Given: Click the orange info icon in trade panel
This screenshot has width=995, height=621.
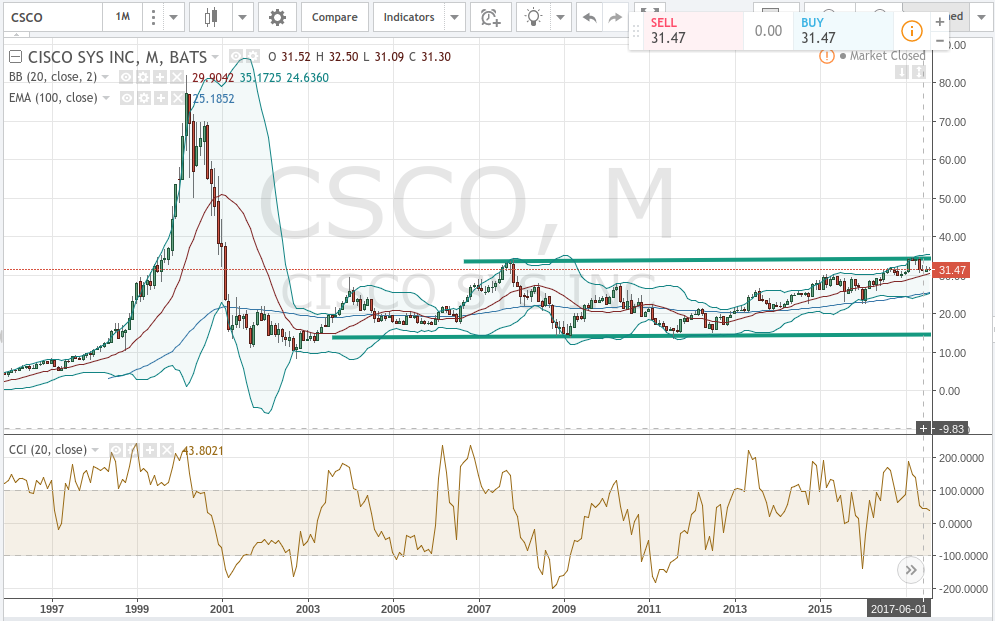Looking at the screenshot, I should click(x=912, y=30).
